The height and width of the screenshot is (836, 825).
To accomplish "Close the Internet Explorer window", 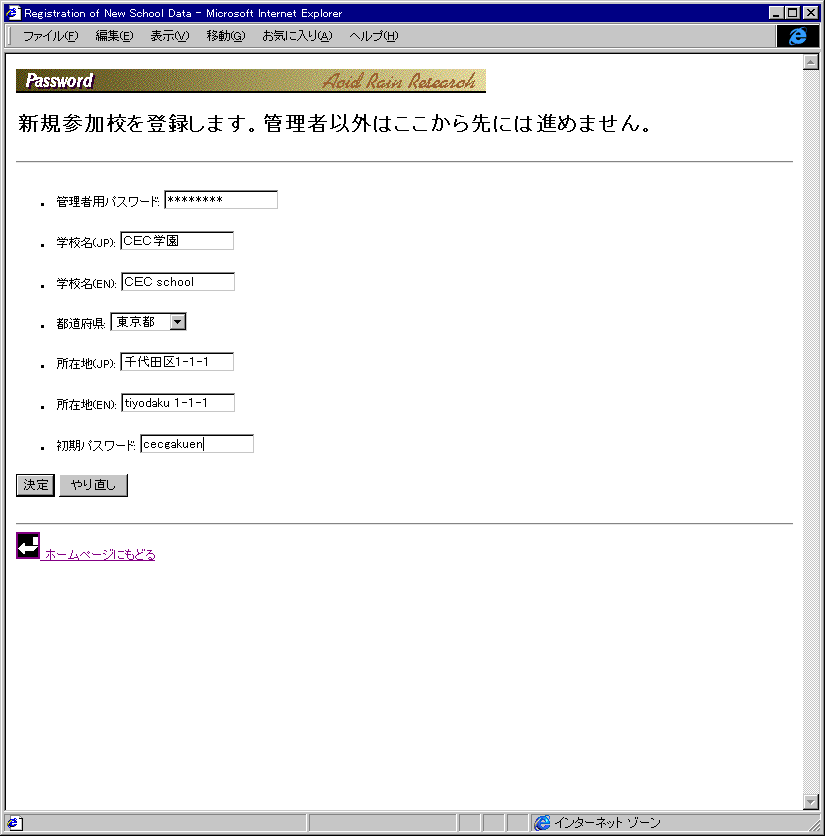I will 811,13.
